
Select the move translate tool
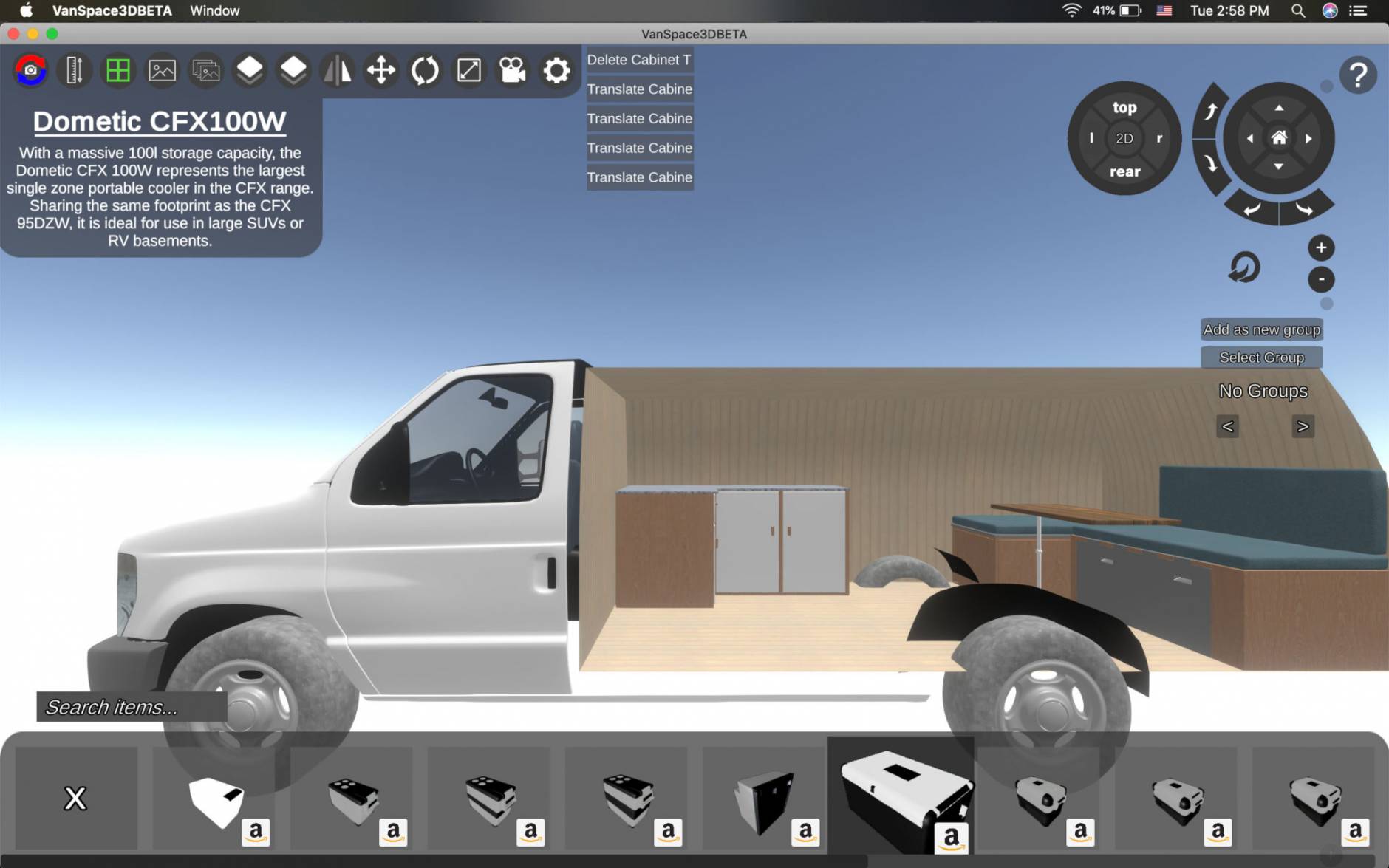coord(381,70)
